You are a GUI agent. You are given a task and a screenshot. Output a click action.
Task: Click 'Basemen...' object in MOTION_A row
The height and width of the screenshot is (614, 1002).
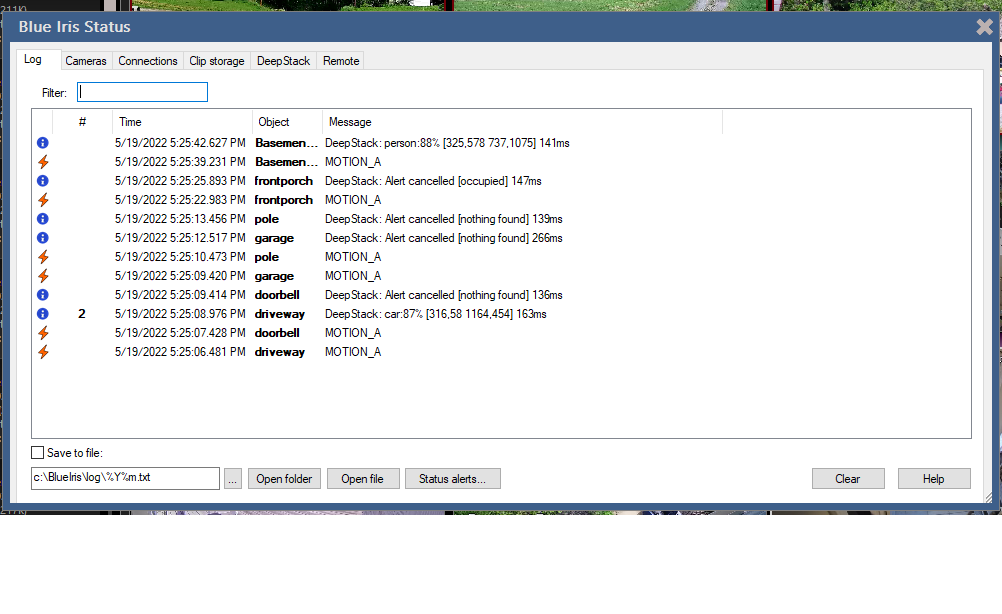[286, 162]
